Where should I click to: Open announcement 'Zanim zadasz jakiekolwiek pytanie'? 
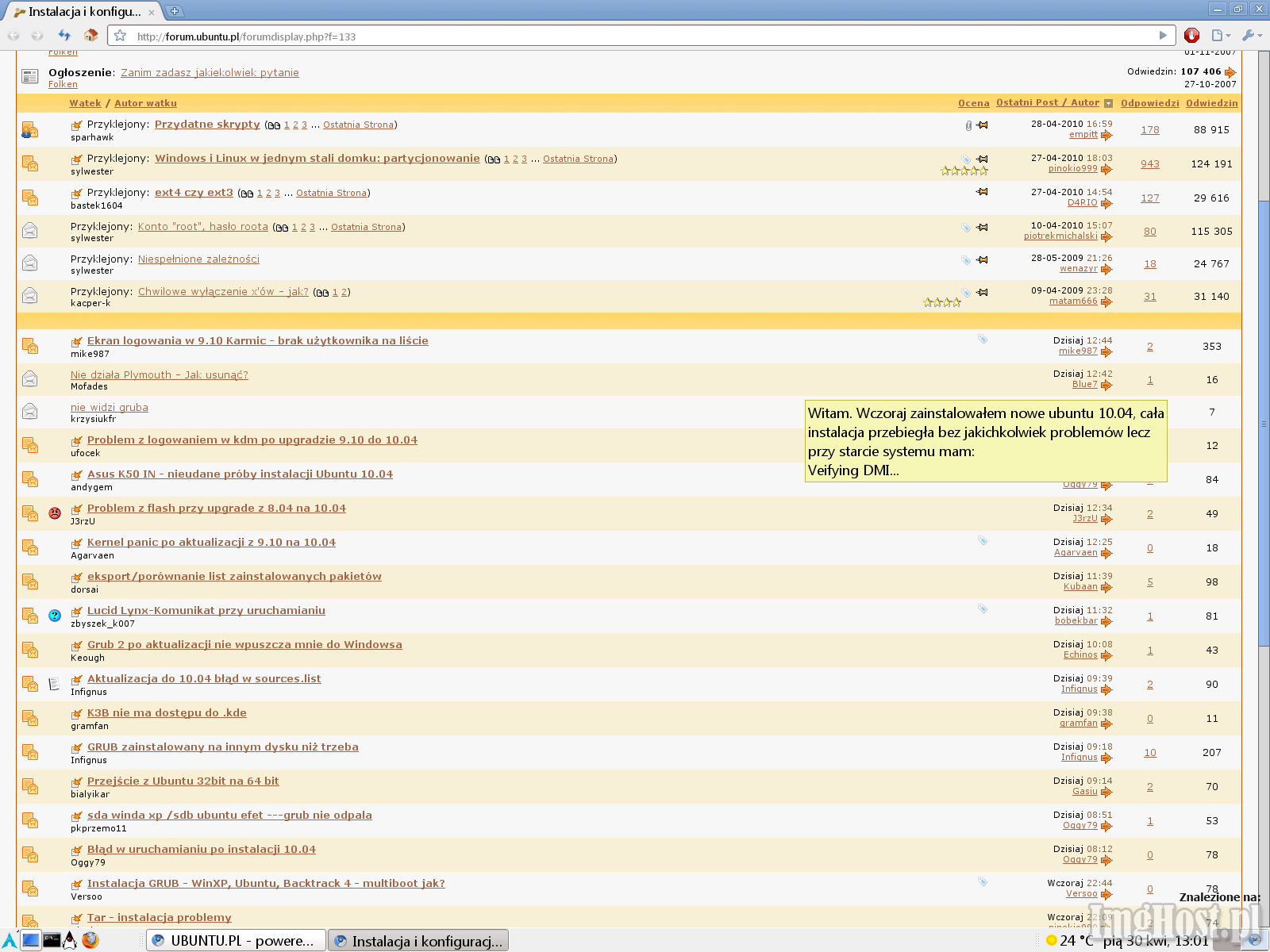(210, 72)
